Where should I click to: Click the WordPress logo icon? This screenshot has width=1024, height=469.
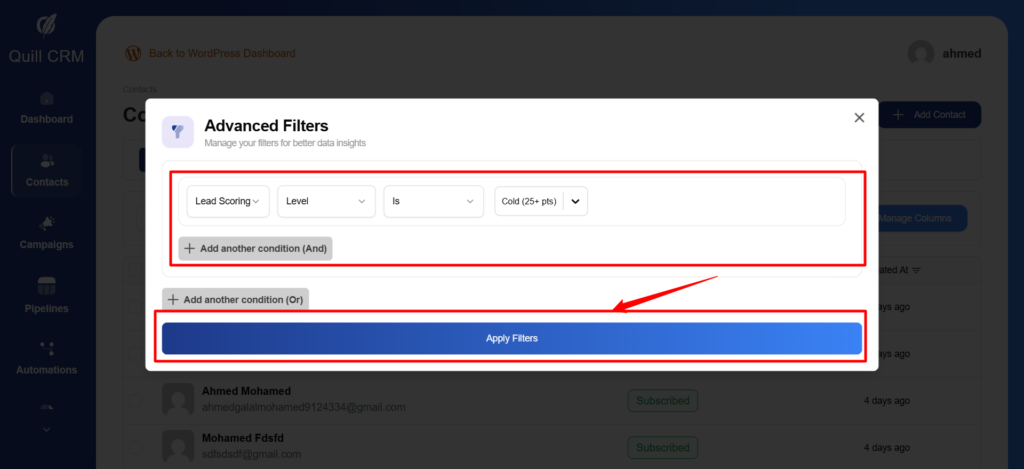[x=133, y=53]
